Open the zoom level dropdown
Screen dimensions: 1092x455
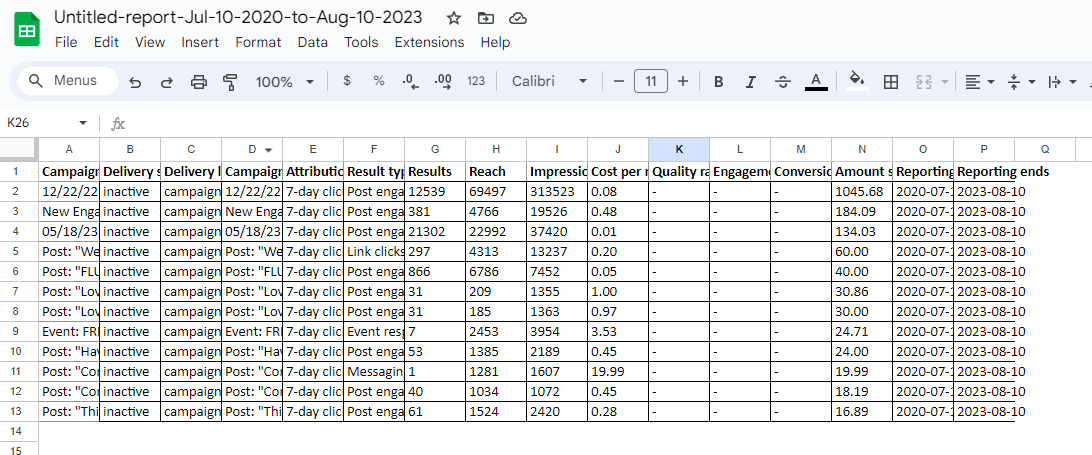284,81
